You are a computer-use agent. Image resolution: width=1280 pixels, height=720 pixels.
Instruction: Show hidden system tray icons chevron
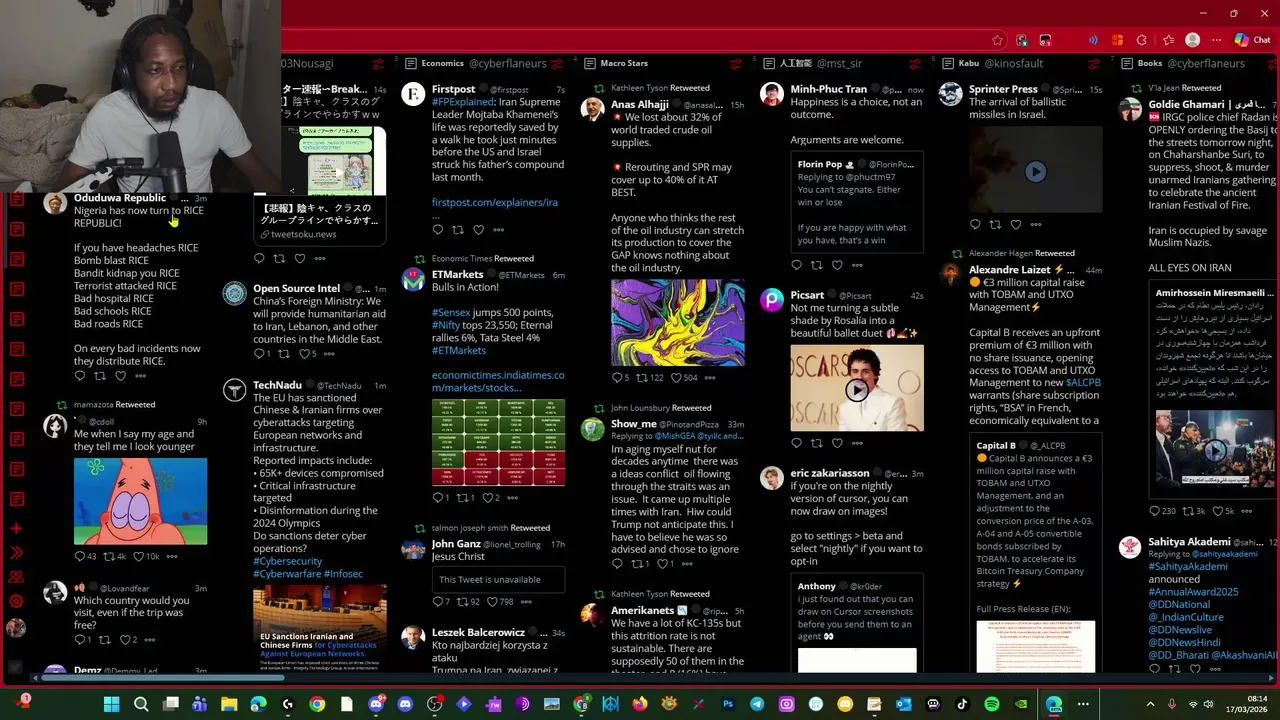coord(1150,704)
